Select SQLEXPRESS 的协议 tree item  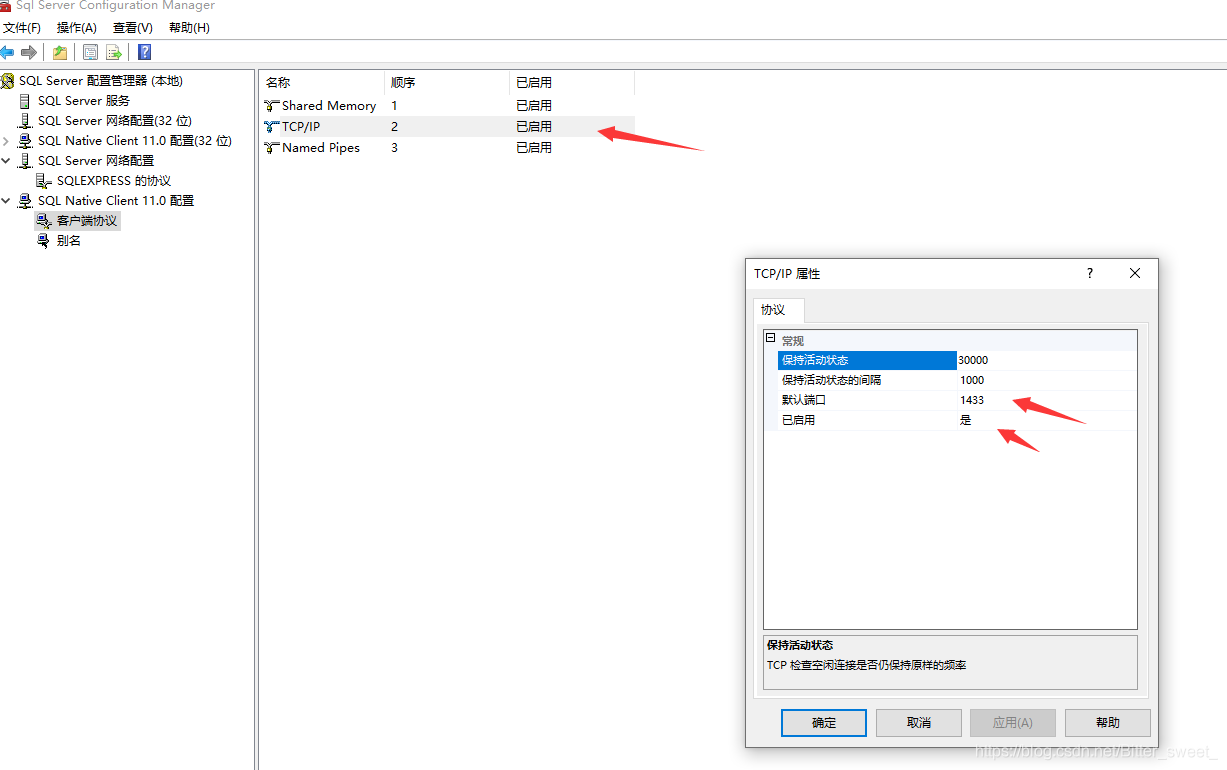pyautogui.click(x=114, y=181)
